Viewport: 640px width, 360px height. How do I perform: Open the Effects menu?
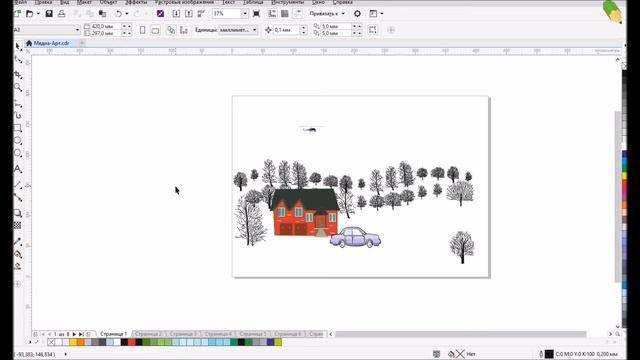[136, 2]
